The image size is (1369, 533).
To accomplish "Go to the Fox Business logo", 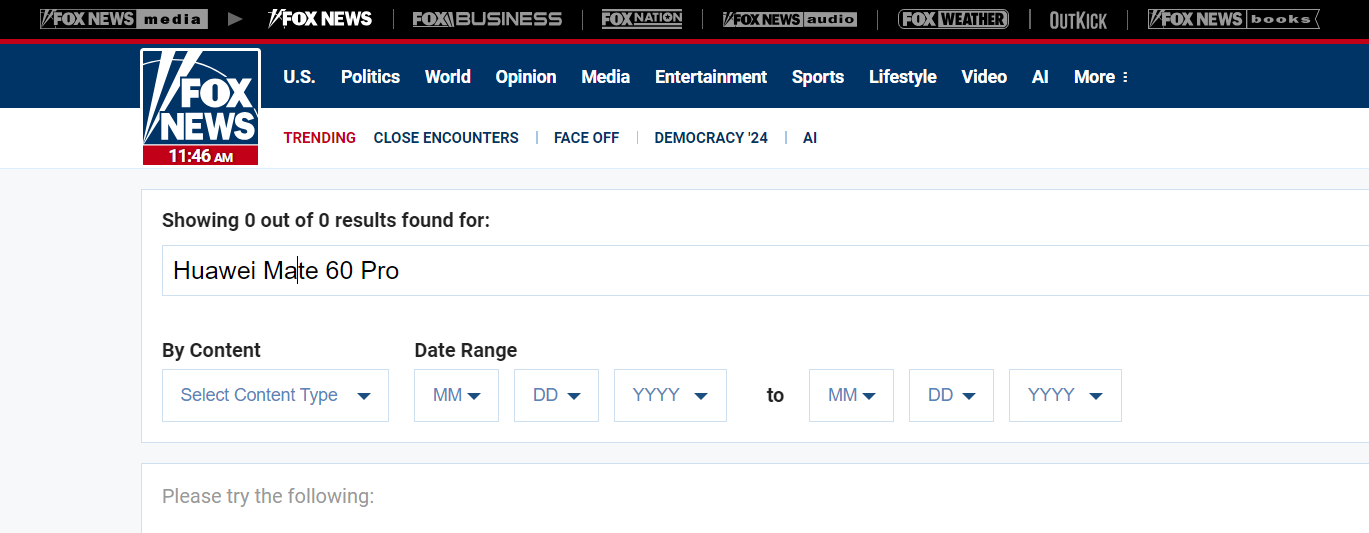I will (x=487, y=19).
